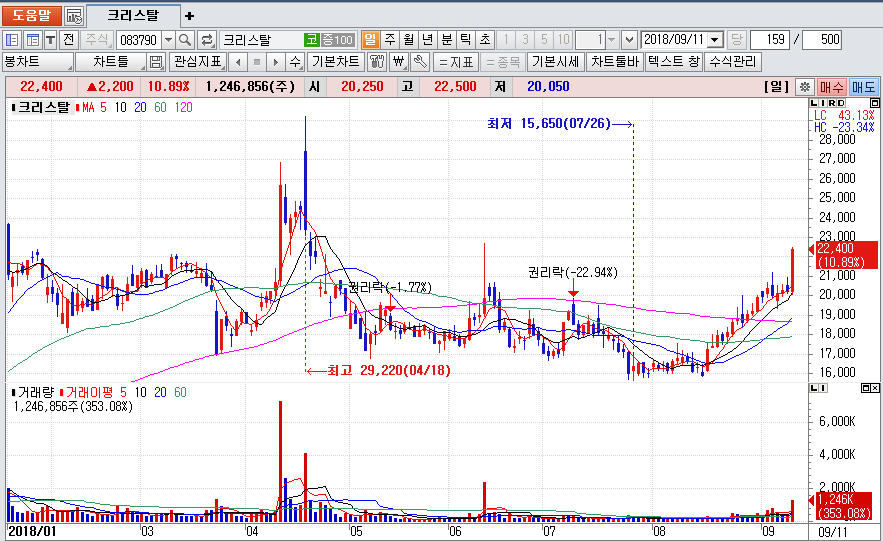The image size is (883, 541).
Task: Click the gear icon beside 매수 button
Action: pyautogui.click(x=804, y=87)
